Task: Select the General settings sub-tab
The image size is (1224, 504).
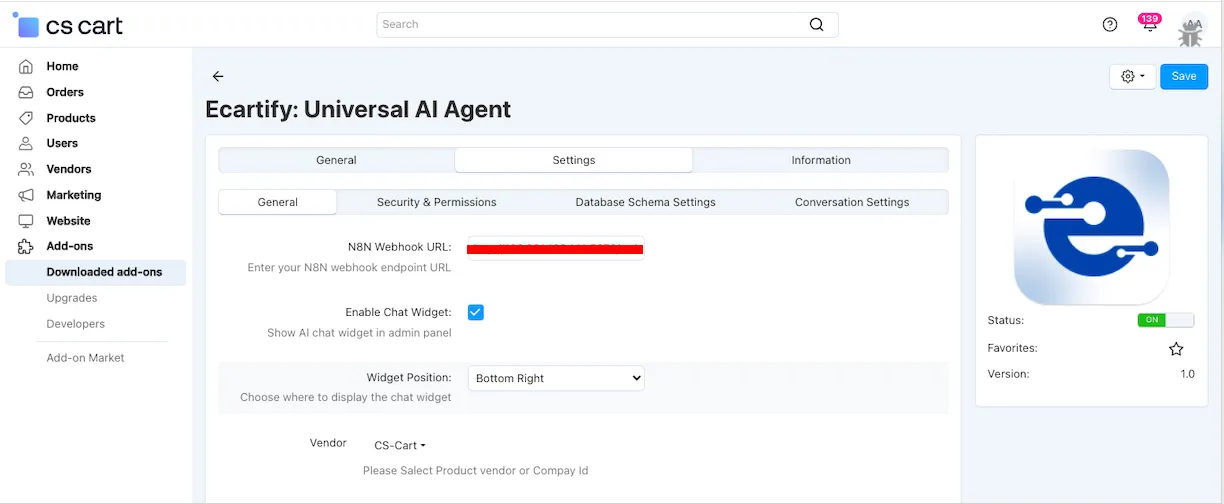Action: coord(278,202)
